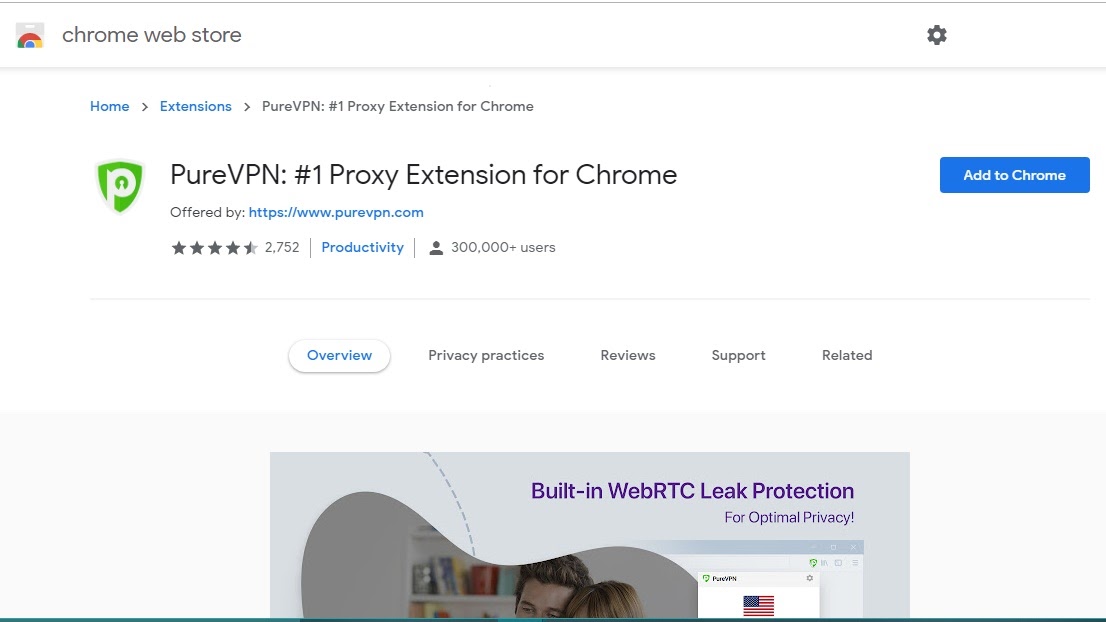Viewport: 1106px width, 622px height.
Task: Click the users person icon
Action: (436, 248)
